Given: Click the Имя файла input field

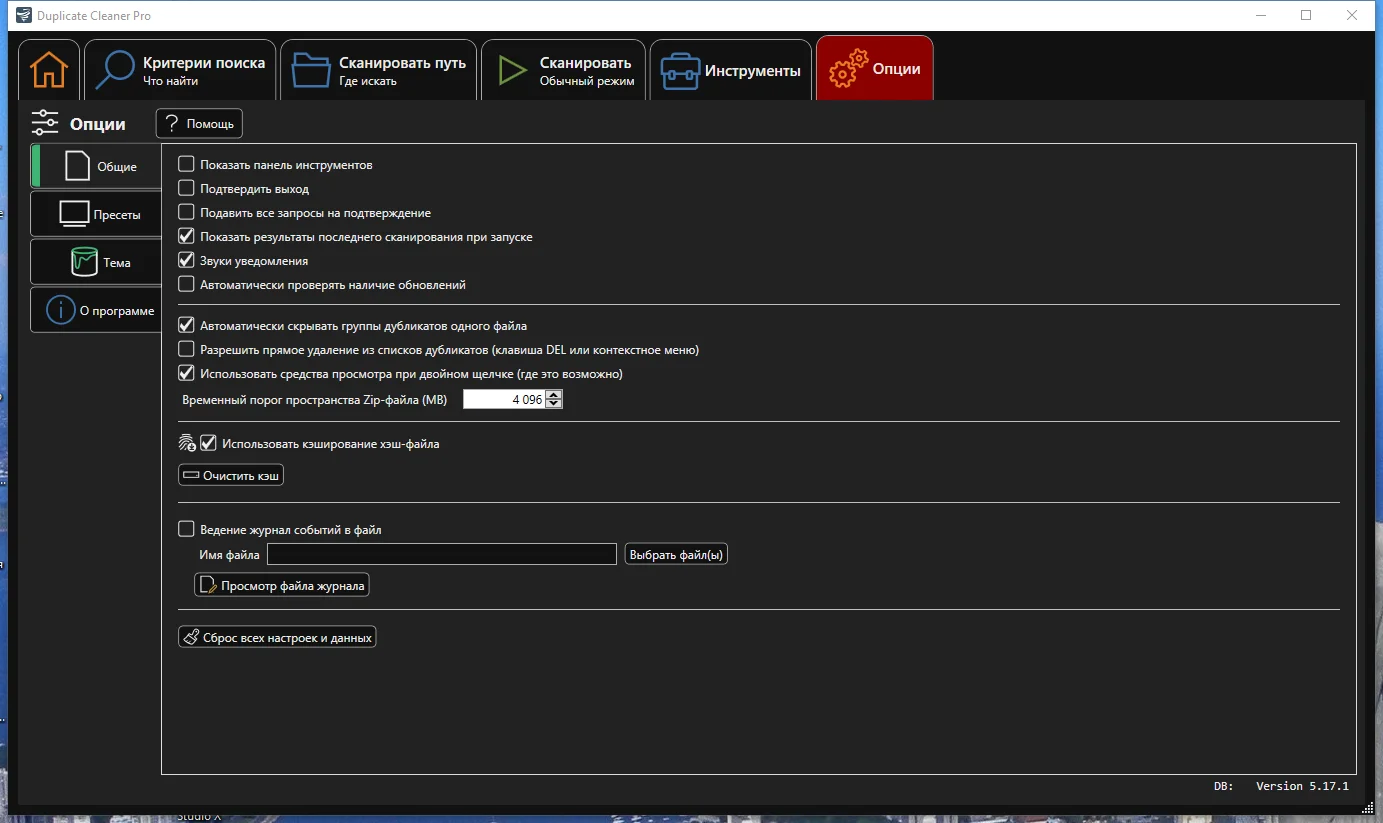Looking at the screenshot, I should click(442, 554).
